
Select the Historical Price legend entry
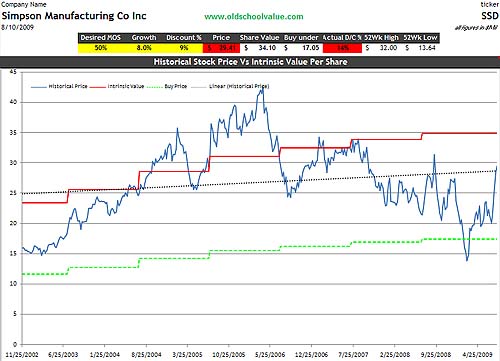59,86
